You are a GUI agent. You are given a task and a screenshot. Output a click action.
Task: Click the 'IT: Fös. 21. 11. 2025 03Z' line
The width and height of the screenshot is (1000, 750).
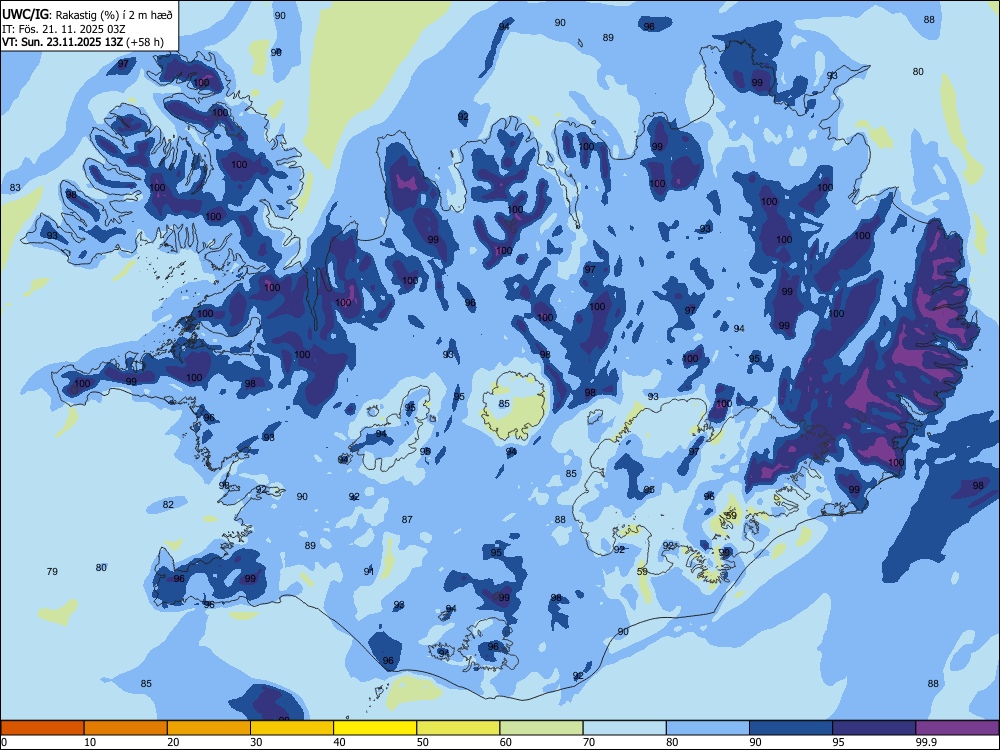tap(64, 29)
